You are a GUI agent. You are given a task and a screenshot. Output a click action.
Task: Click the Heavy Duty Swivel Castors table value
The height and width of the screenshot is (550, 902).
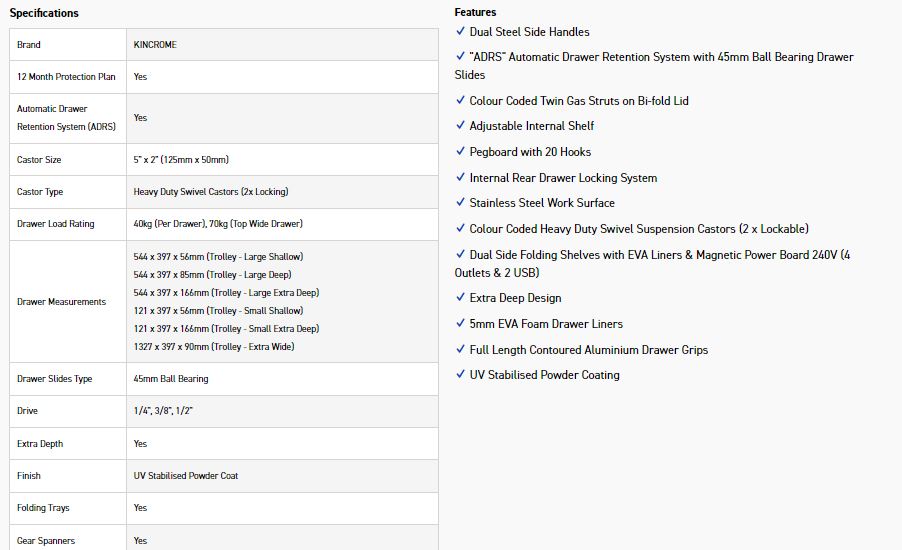coord(211,192)
